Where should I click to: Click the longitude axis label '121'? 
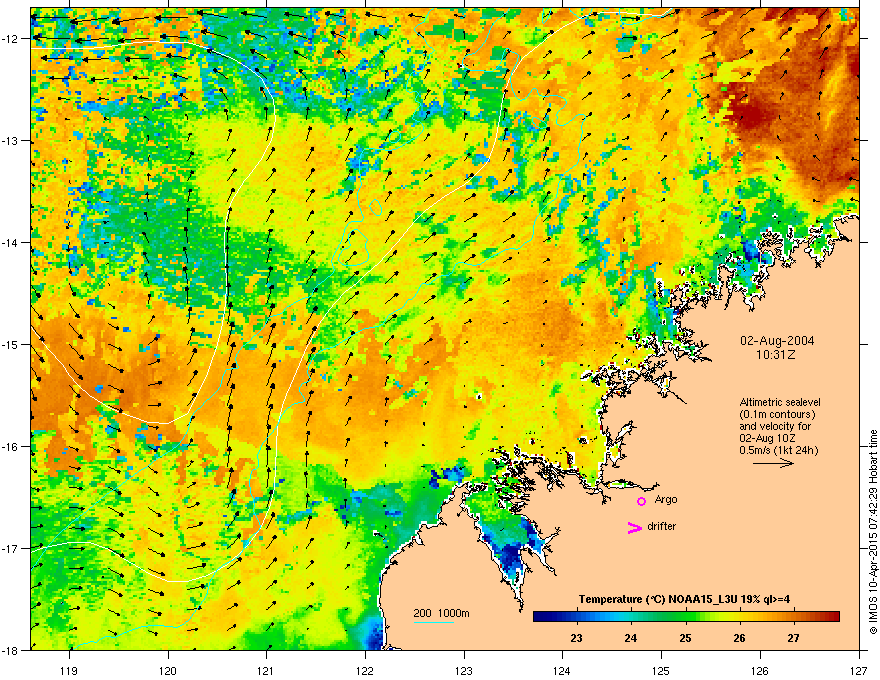tap(266, 670)
